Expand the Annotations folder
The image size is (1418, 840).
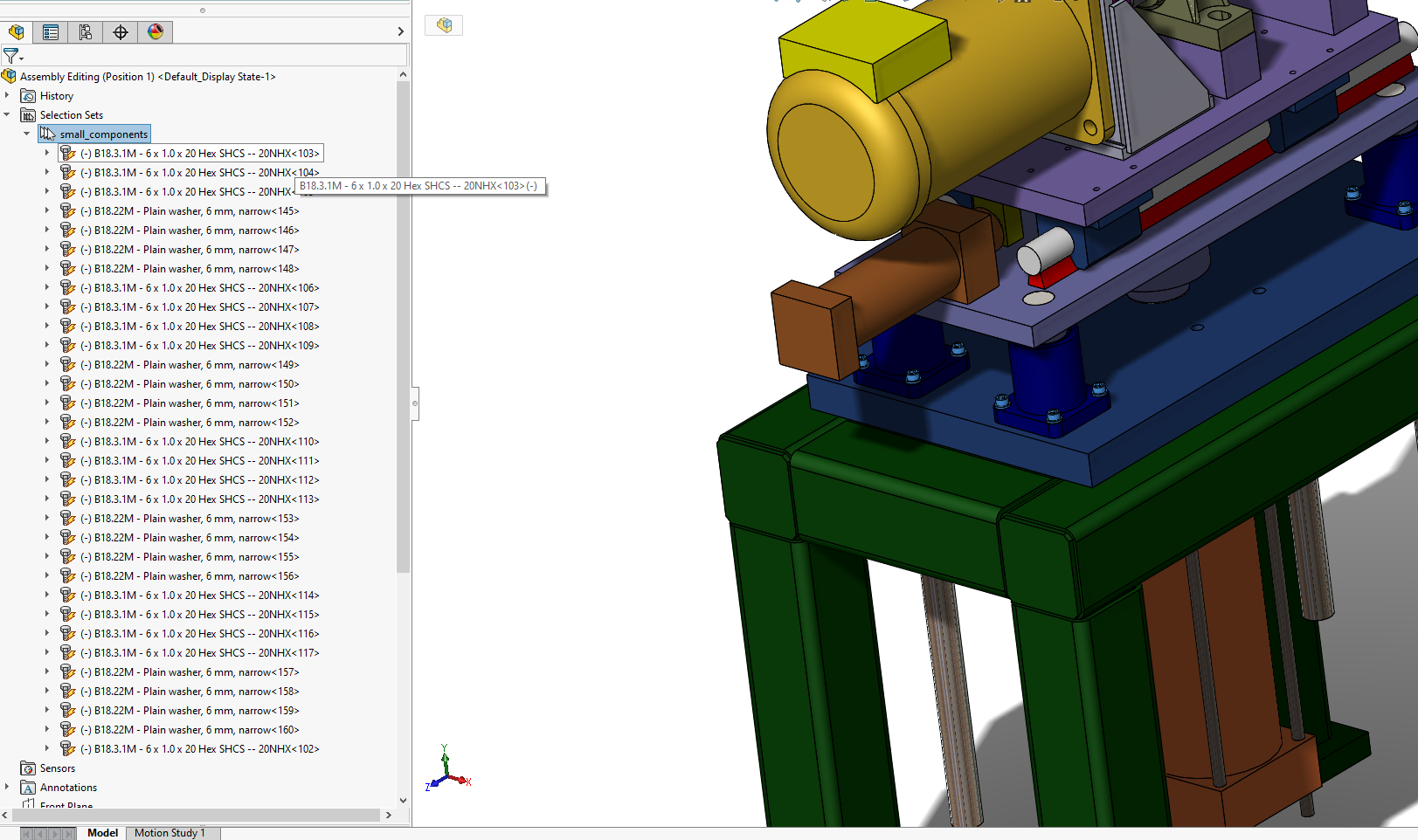(x=7, y=787)
